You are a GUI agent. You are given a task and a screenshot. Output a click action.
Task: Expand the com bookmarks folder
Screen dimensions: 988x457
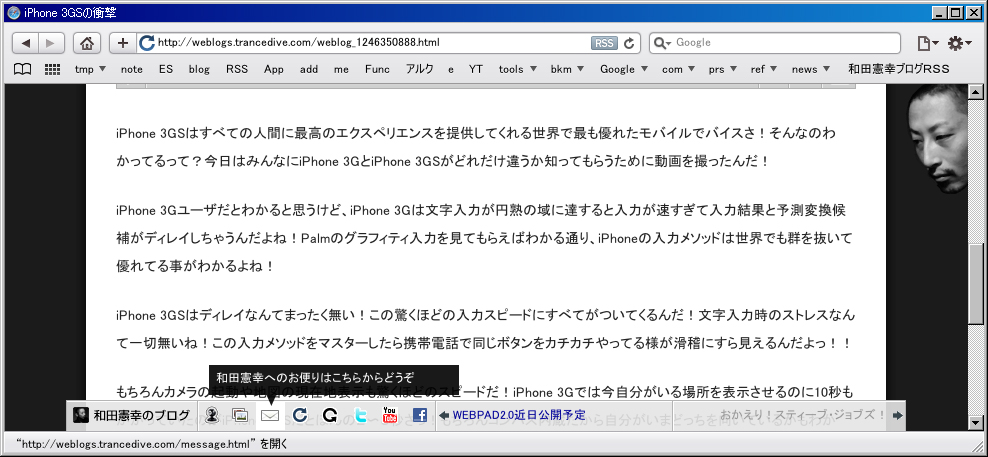tap(678, 69)
